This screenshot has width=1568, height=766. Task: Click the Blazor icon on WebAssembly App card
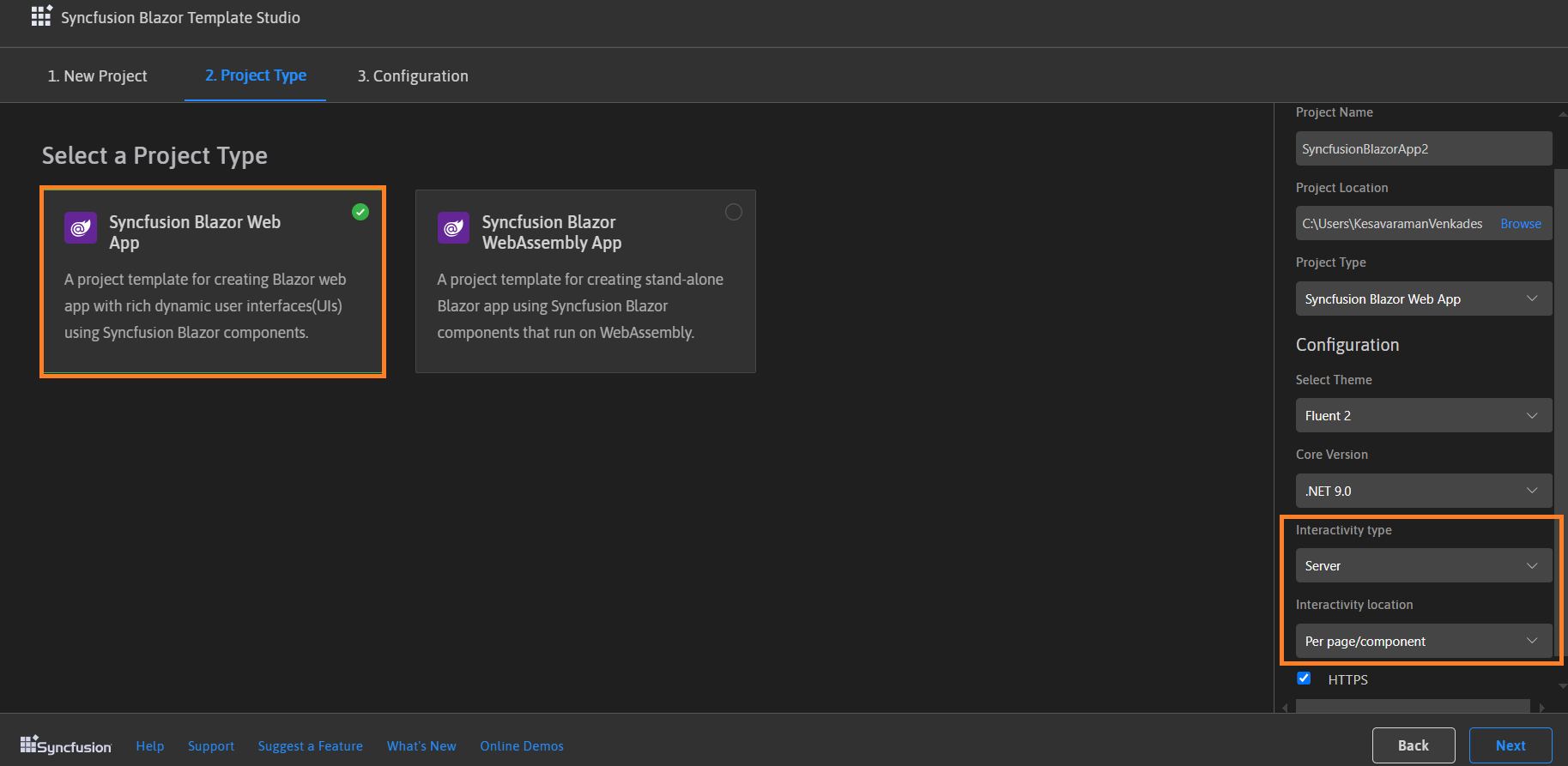tap(453, 228)
